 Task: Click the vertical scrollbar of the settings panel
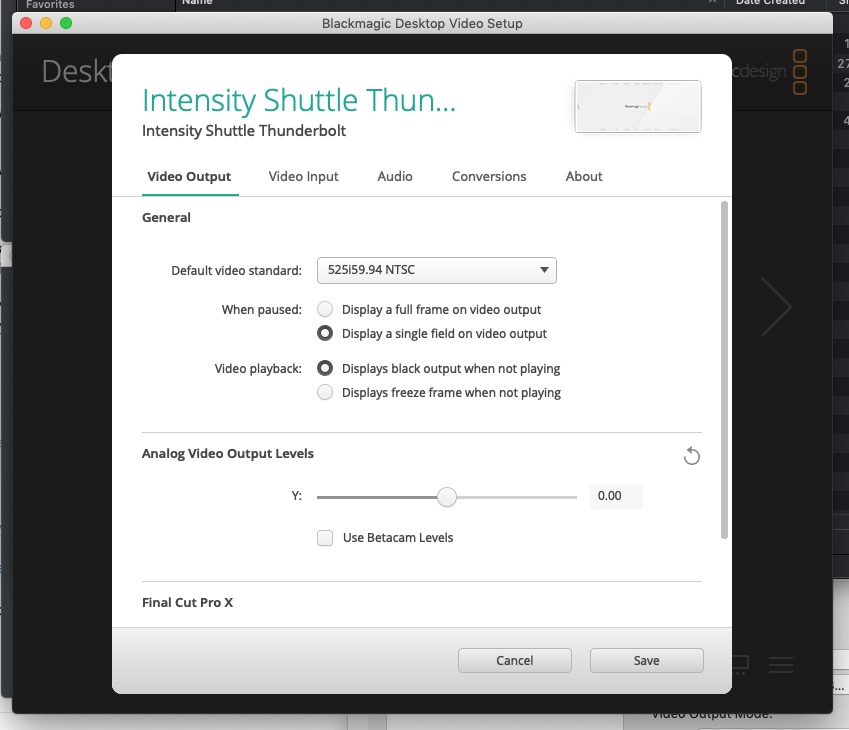[724, 370]
